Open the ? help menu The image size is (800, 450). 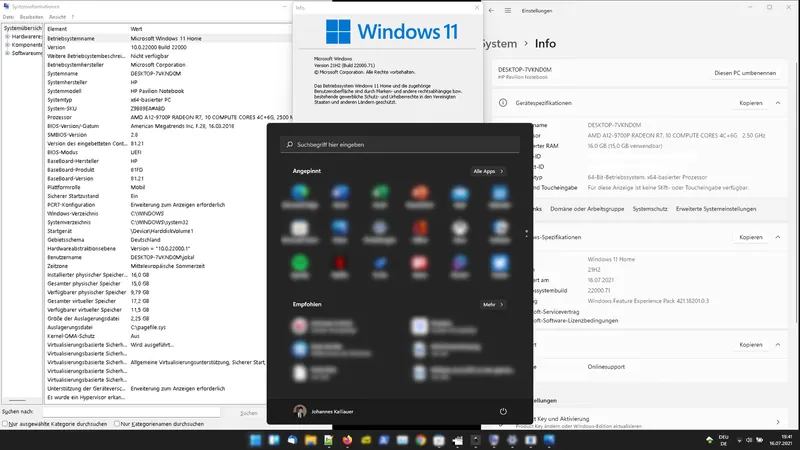pos(72,17)
